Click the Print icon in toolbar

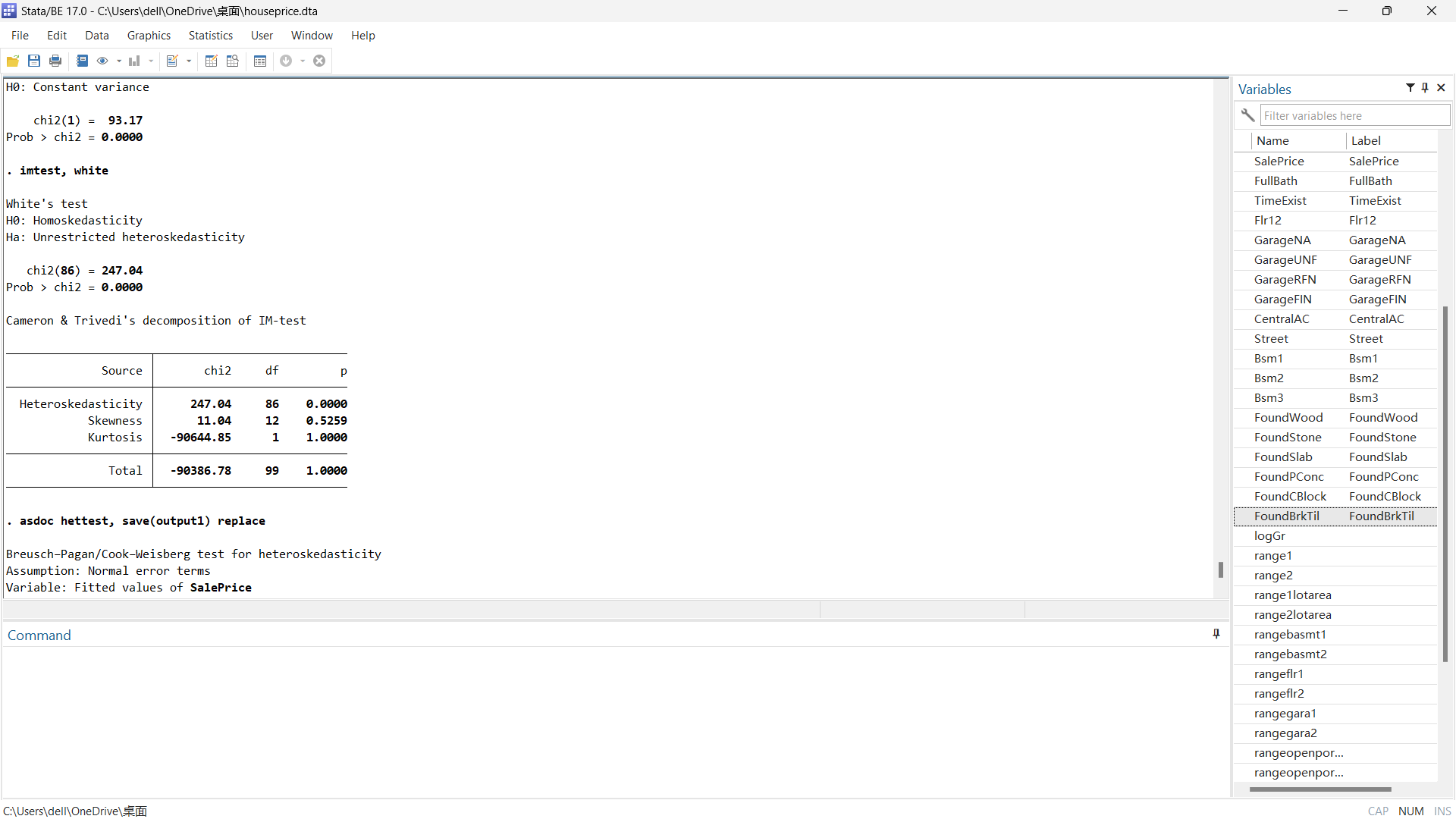tap(55, 61)
